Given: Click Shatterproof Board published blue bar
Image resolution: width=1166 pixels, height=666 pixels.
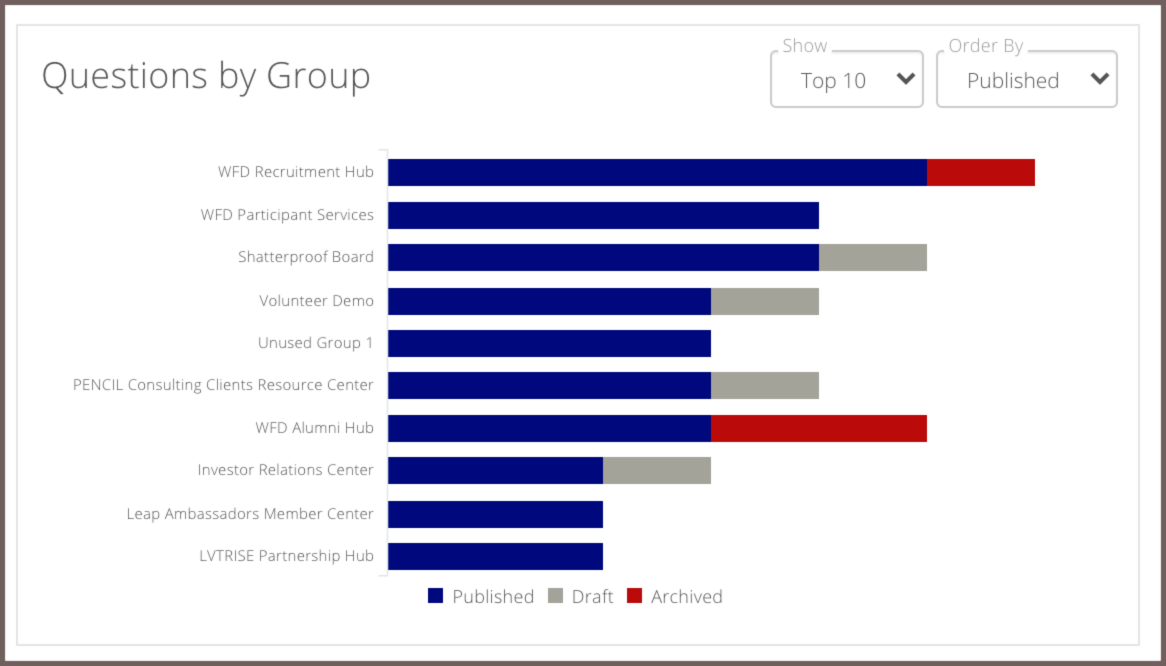Looking at the screenshot, I should (x=603, y=257).
